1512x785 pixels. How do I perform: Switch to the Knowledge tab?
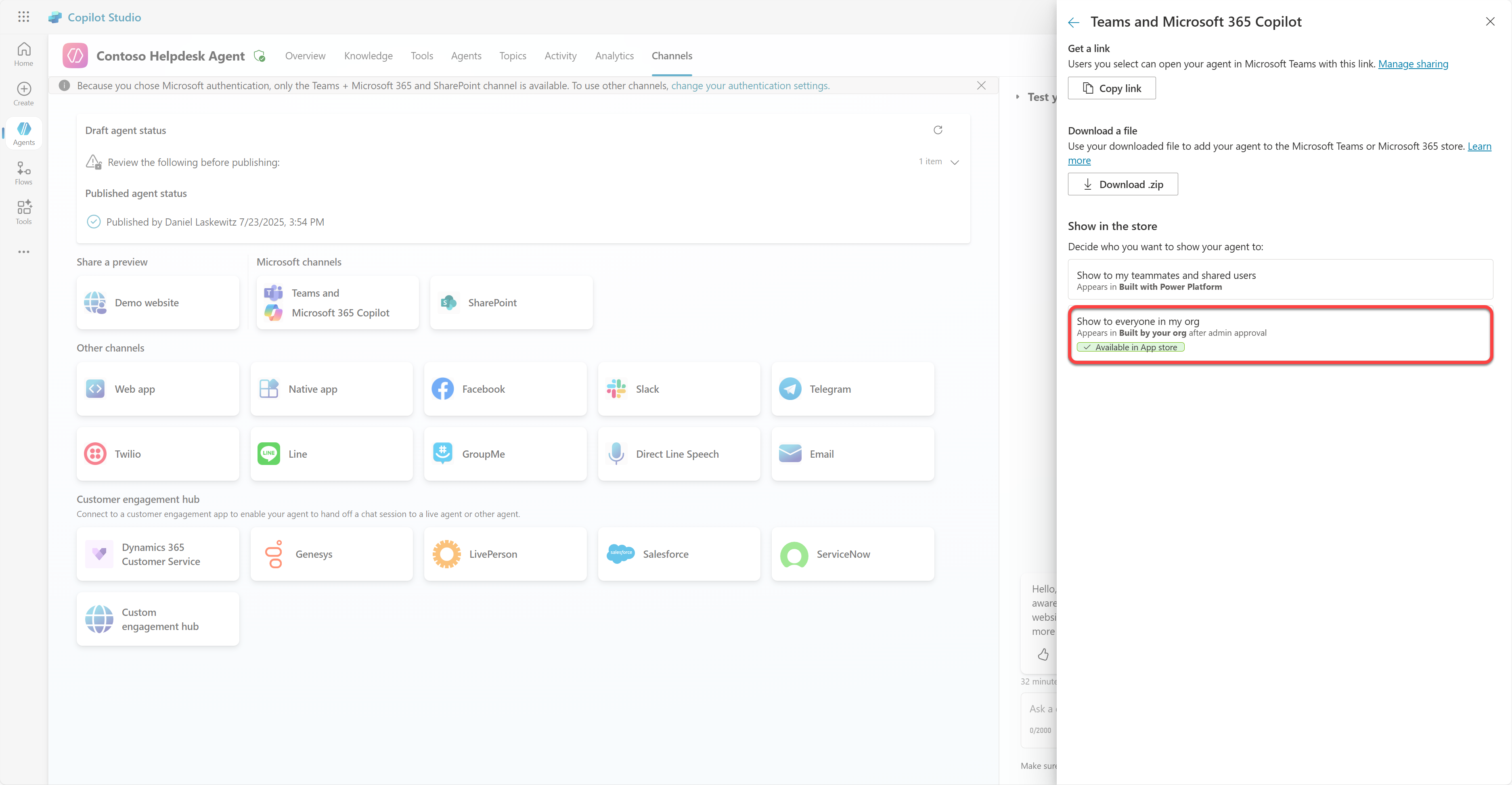coord(368,56)
